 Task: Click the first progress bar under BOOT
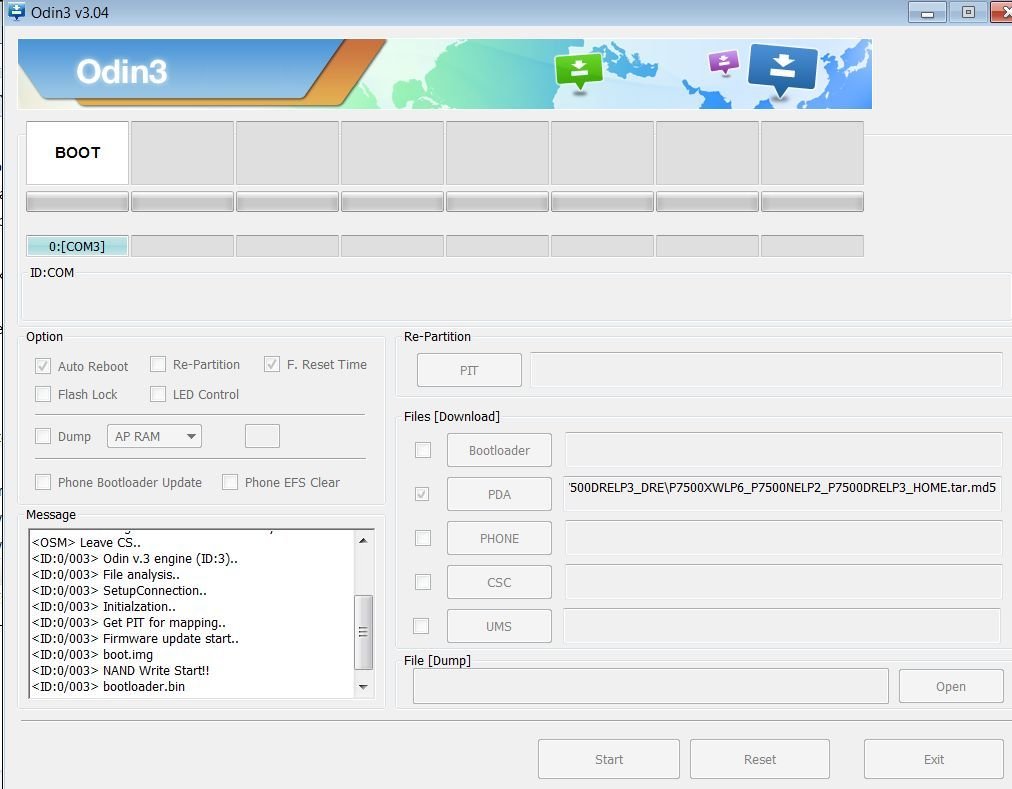click(77, 201)
